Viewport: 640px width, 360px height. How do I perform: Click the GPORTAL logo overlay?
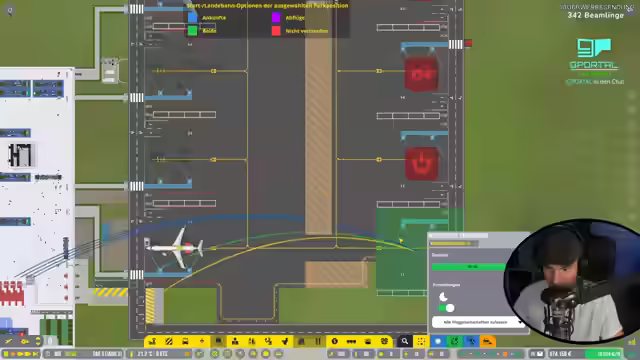click(594, 54)
